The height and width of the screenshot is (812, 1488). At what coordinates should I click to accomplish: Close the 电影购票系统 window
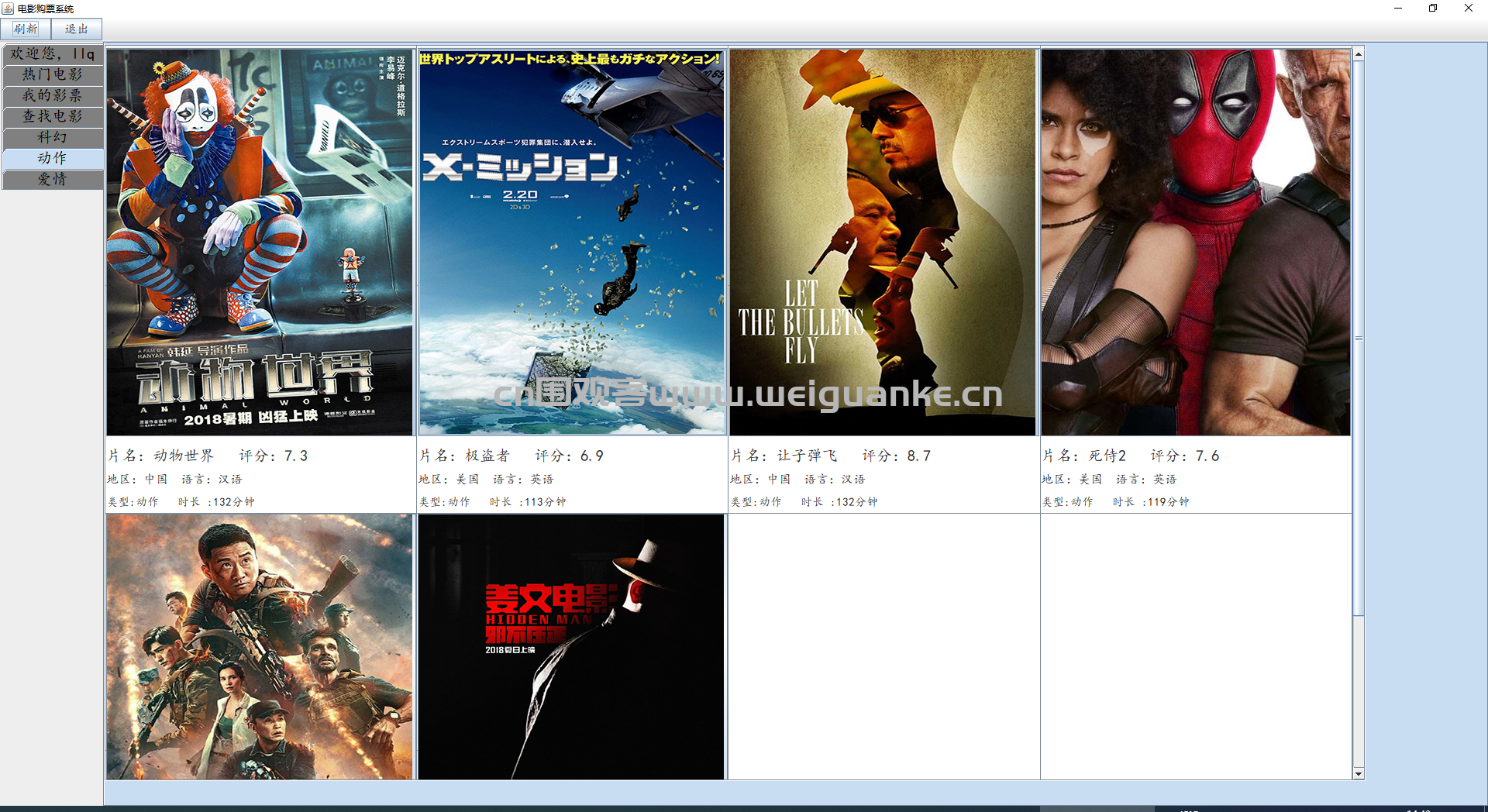[x=1469, y=9]
